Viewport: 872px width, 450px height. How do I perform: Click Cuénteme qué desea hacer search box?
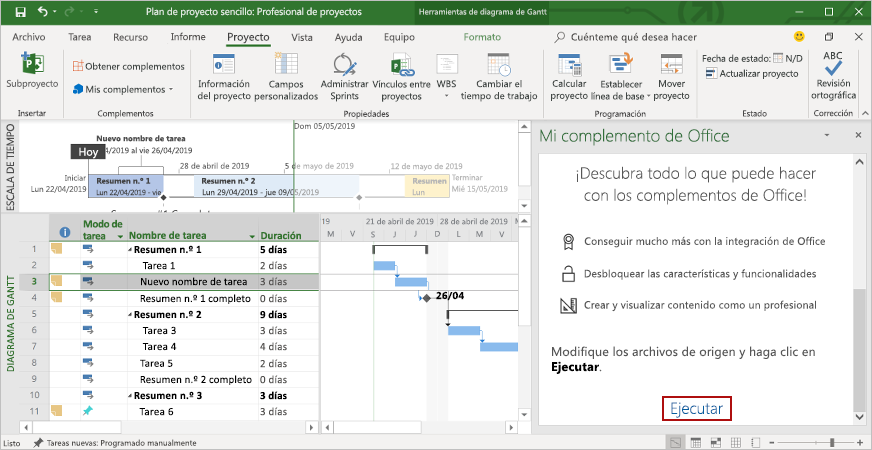(626, 37)
